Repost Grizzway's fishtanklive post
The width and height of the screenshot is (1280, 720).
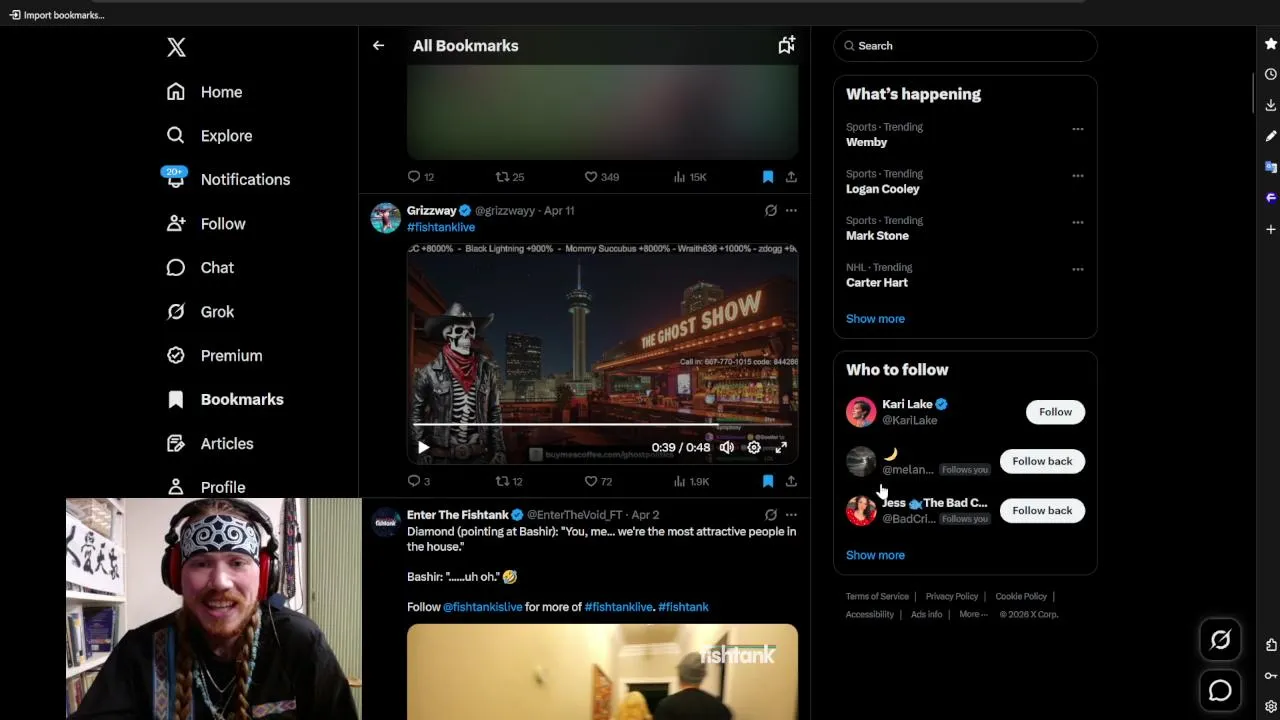(509, 481)
